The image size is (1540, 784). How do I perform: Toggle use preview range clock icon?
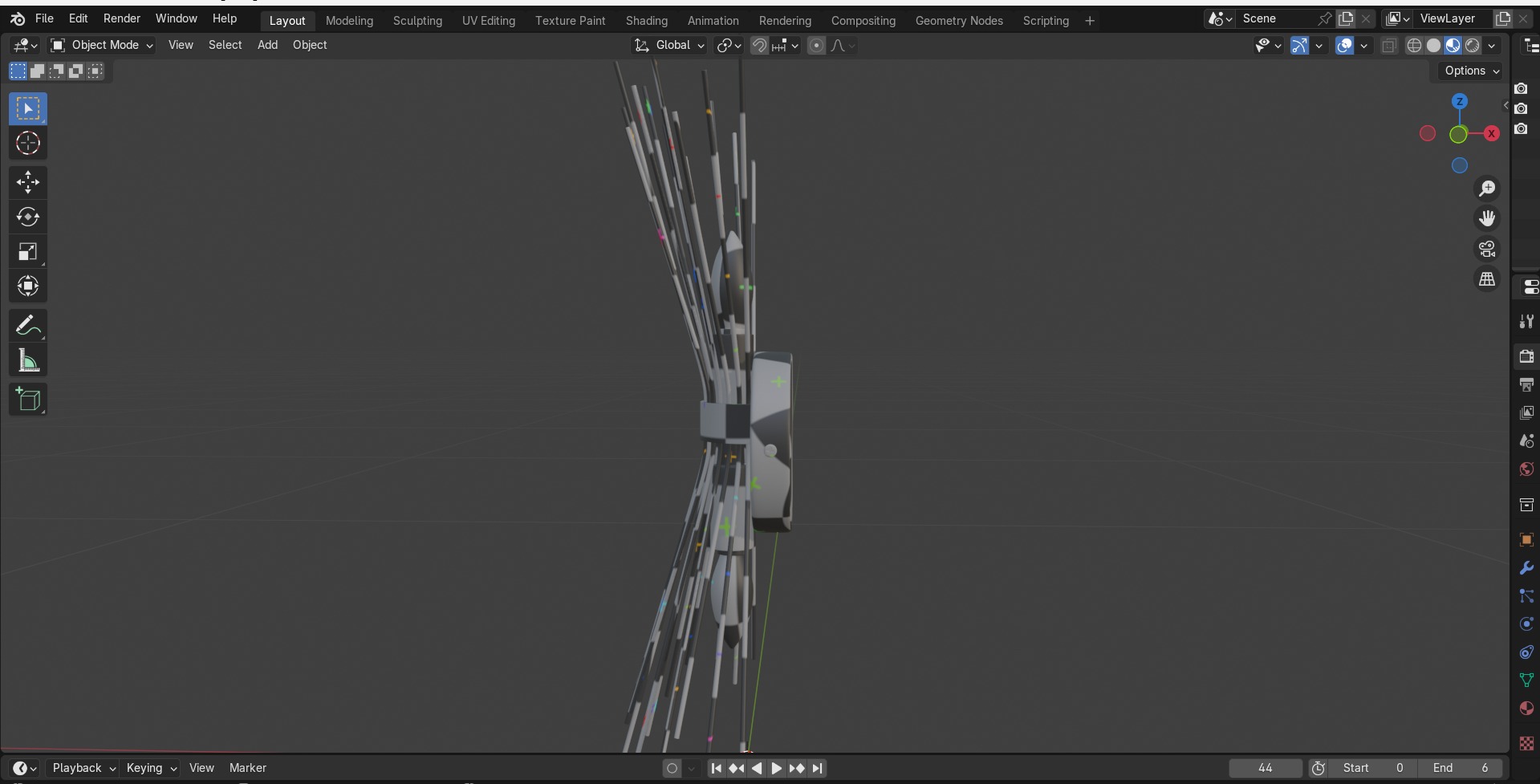pyautogui.click(x=1318, y=769)
